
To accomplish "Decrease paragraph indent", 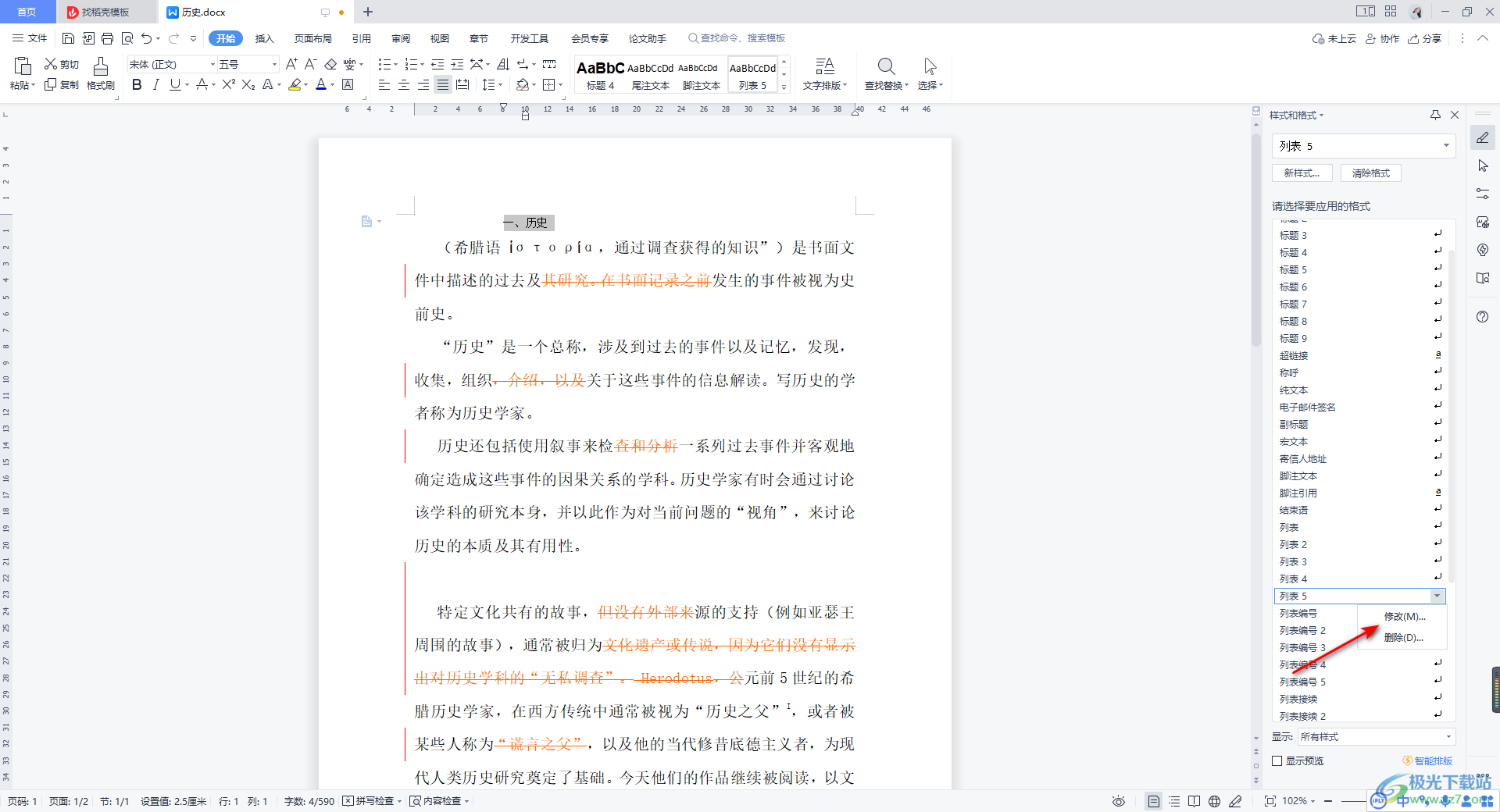I will [437, 64].
